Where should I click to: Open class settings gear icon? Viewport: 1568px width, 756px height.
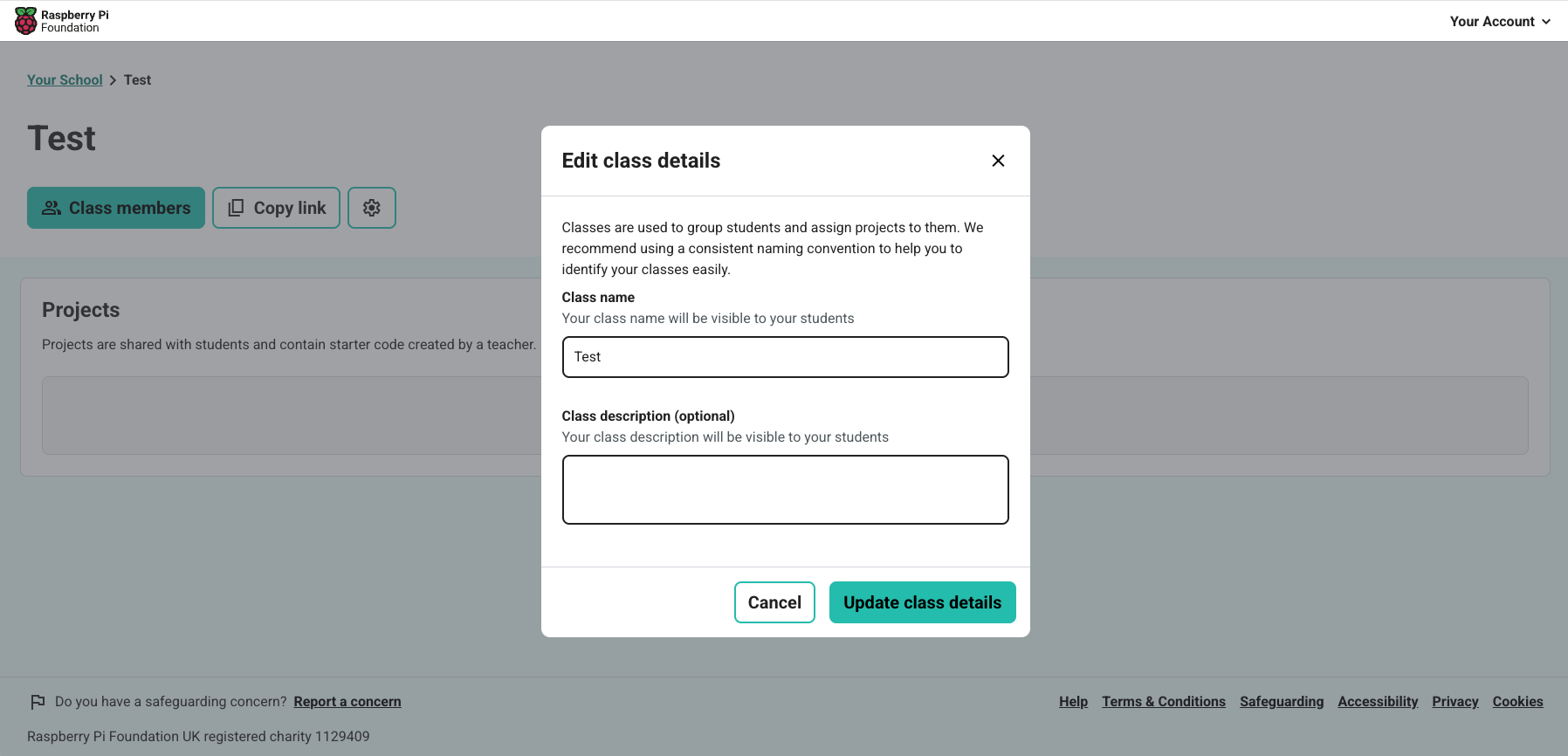pos(372,208)
